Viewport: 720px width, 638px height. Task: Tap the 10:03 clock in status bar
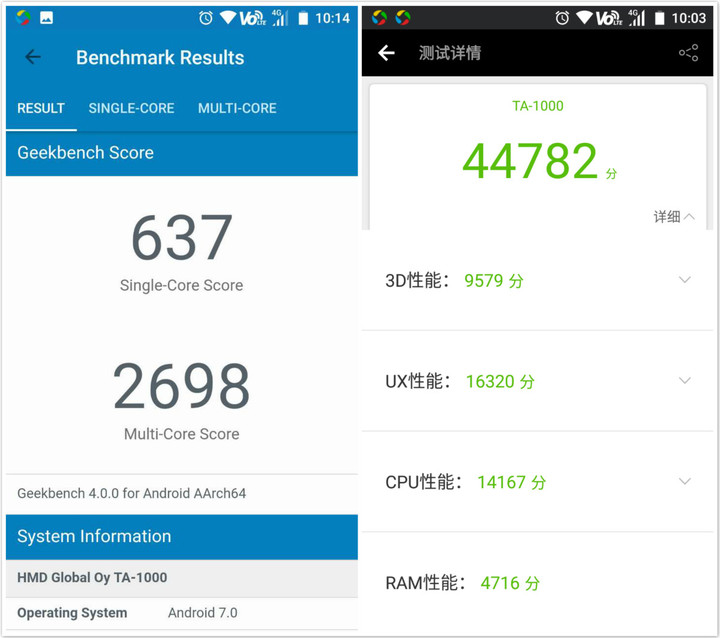click(688, 18)
